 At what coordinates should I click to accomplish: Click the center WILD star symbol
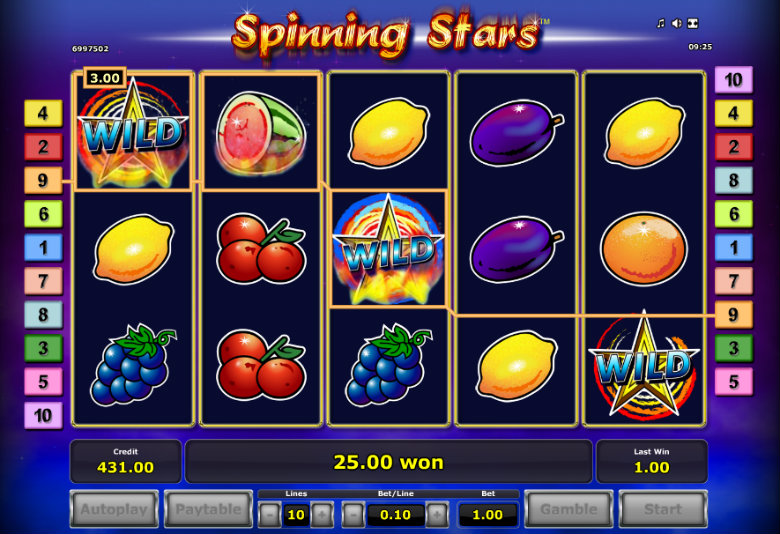(388, 249)
